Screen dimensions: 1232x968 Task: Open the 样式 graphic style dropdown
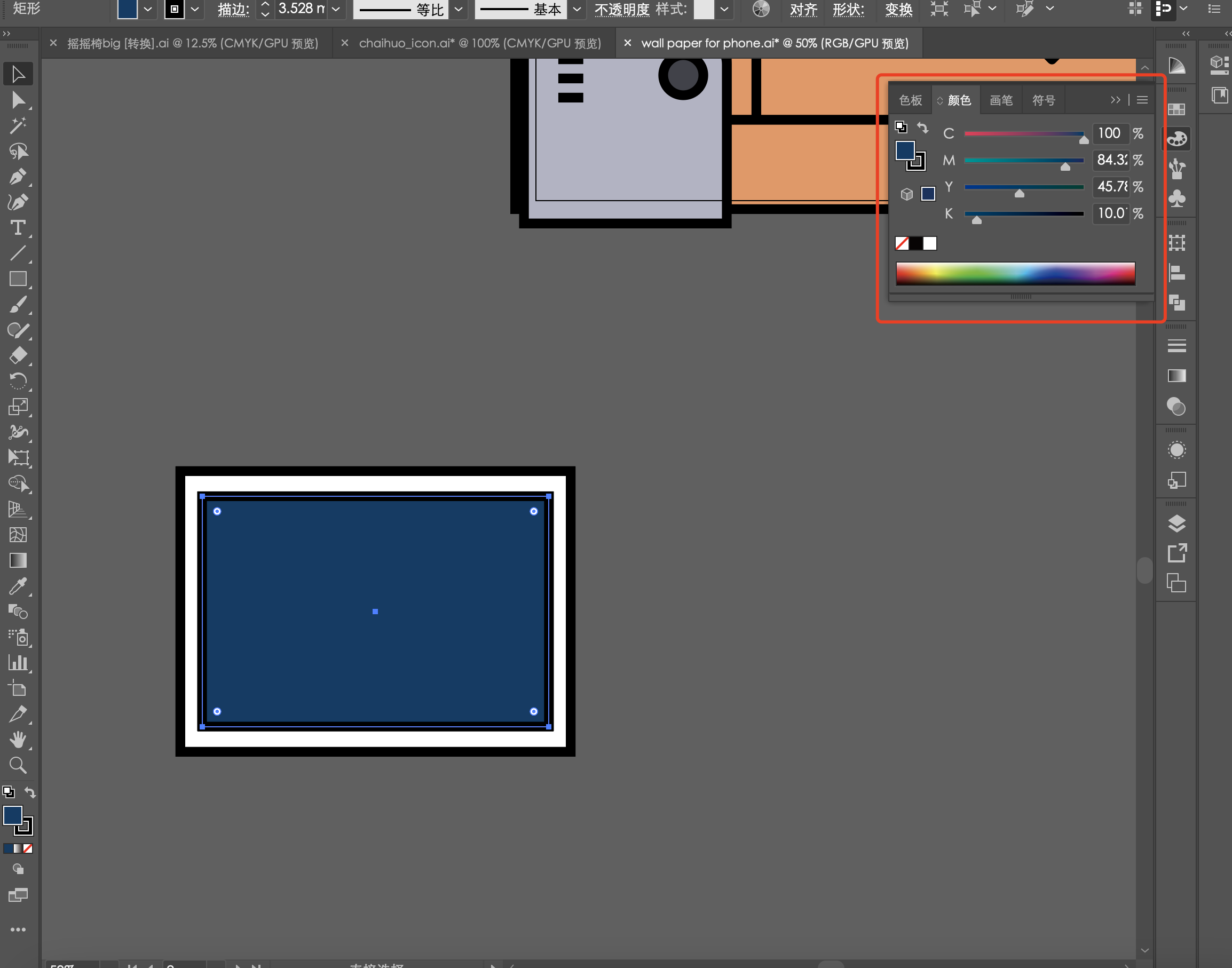724,9
